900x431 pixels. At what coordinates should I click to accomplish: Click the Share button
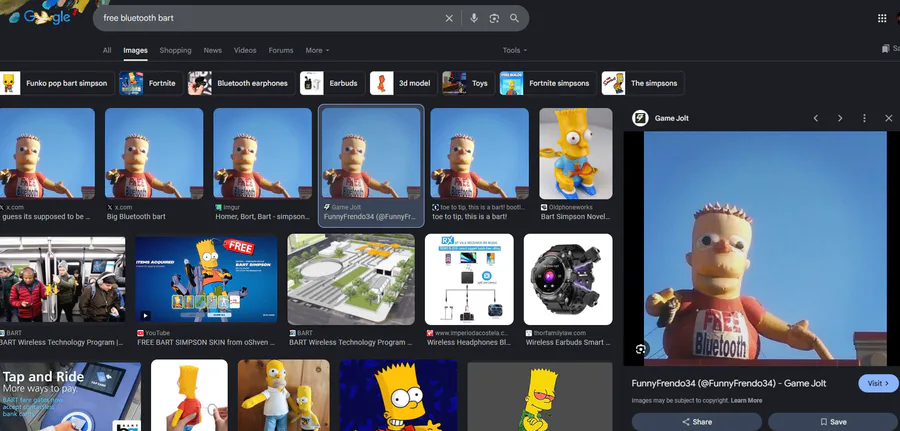pos(697,422)
